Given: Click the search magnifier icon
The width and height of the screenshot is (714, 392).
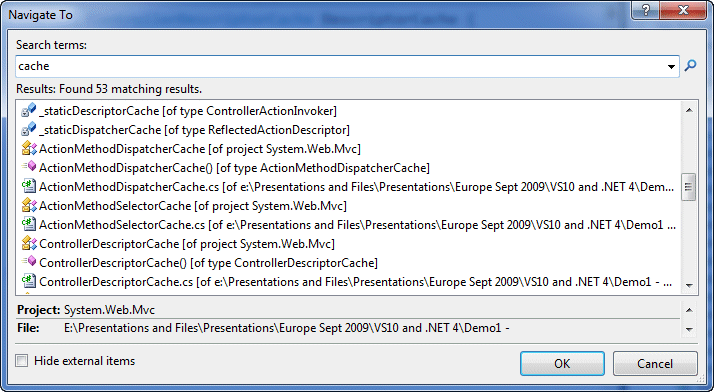Looking at the screenshot, I should coord(690,66).
